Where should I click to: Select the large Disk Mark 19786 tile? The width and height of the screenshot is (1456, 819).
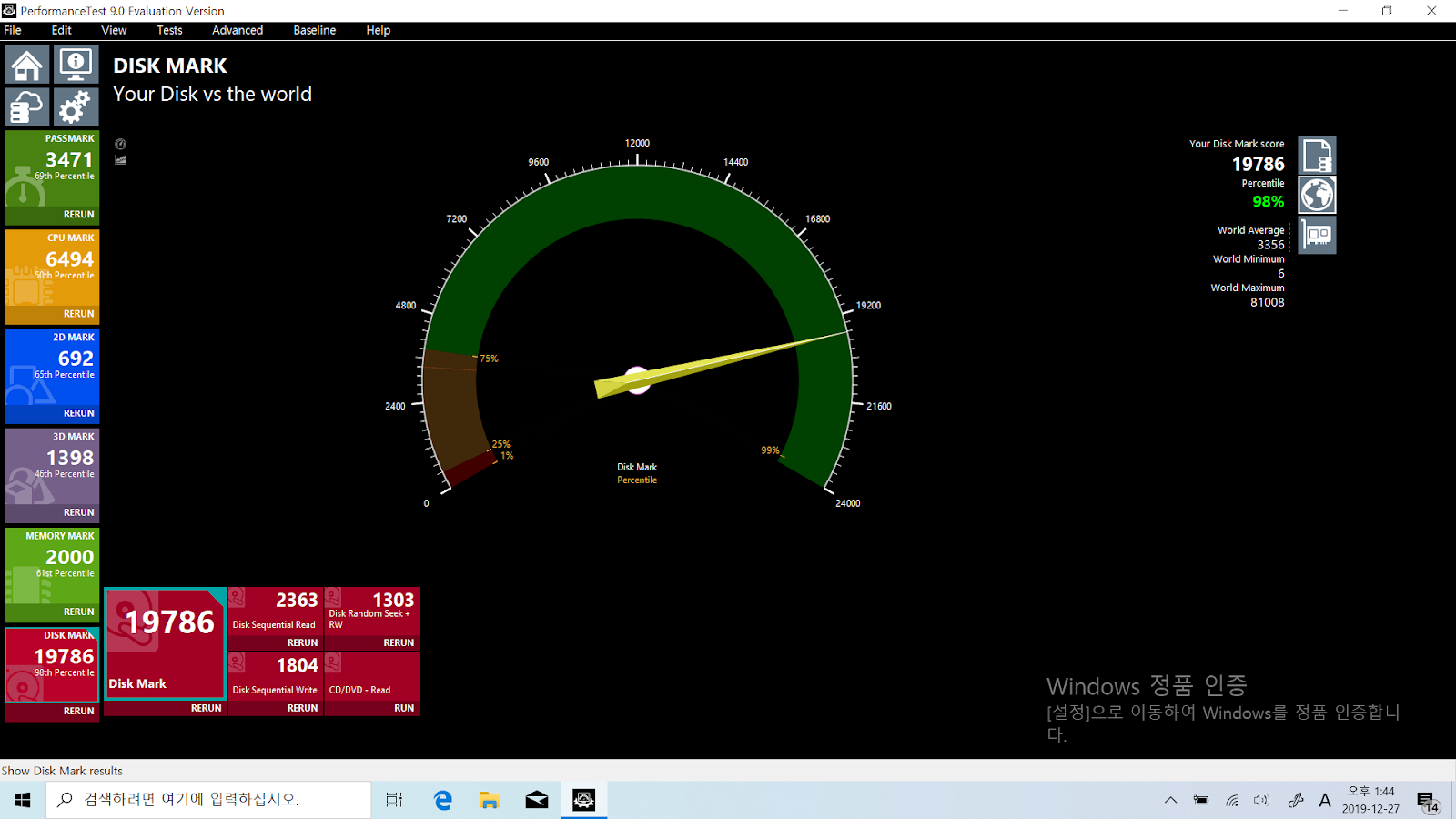tap(165, 643)
